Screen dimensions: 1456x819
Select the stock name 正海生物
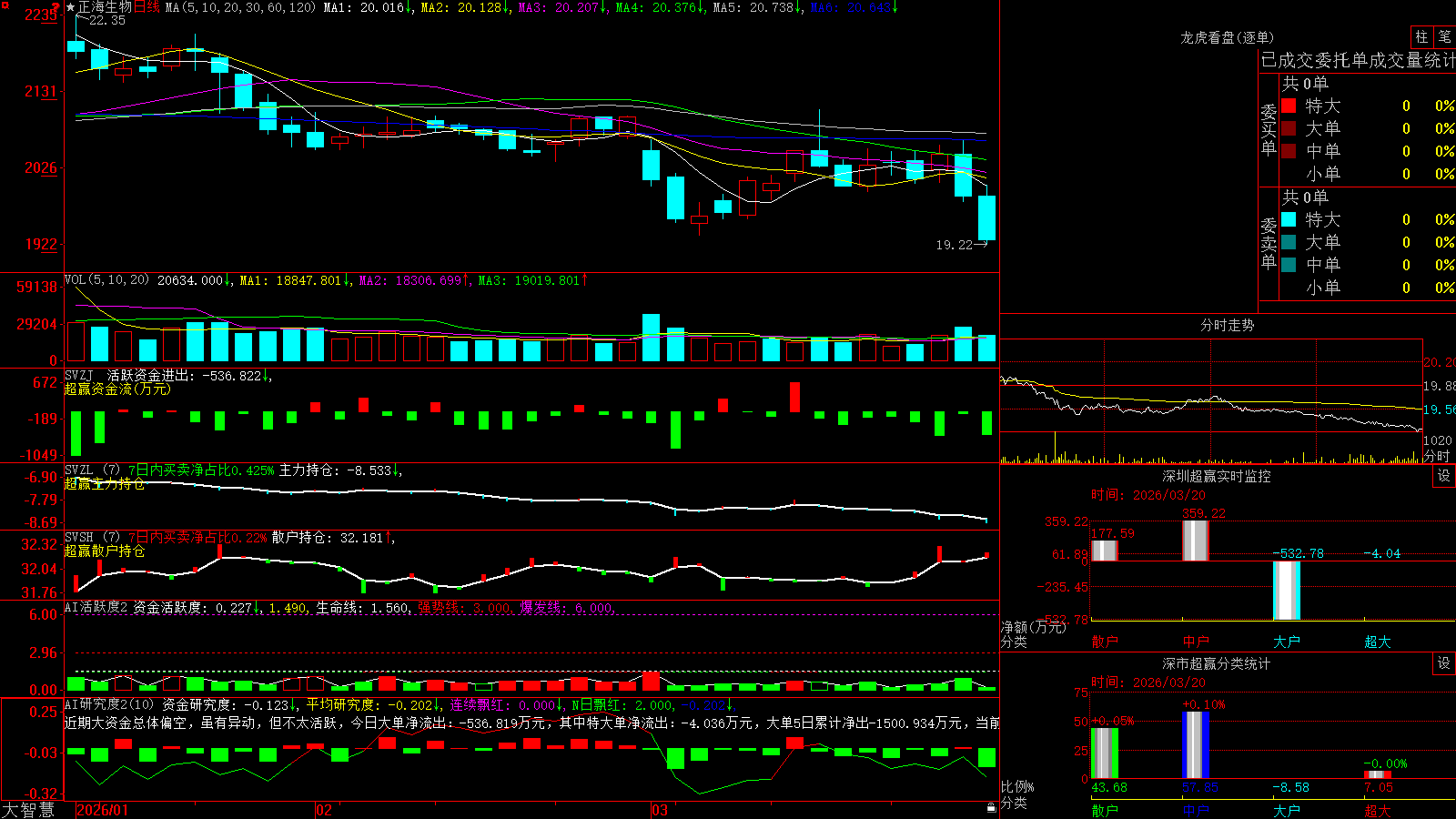point(105,7)
